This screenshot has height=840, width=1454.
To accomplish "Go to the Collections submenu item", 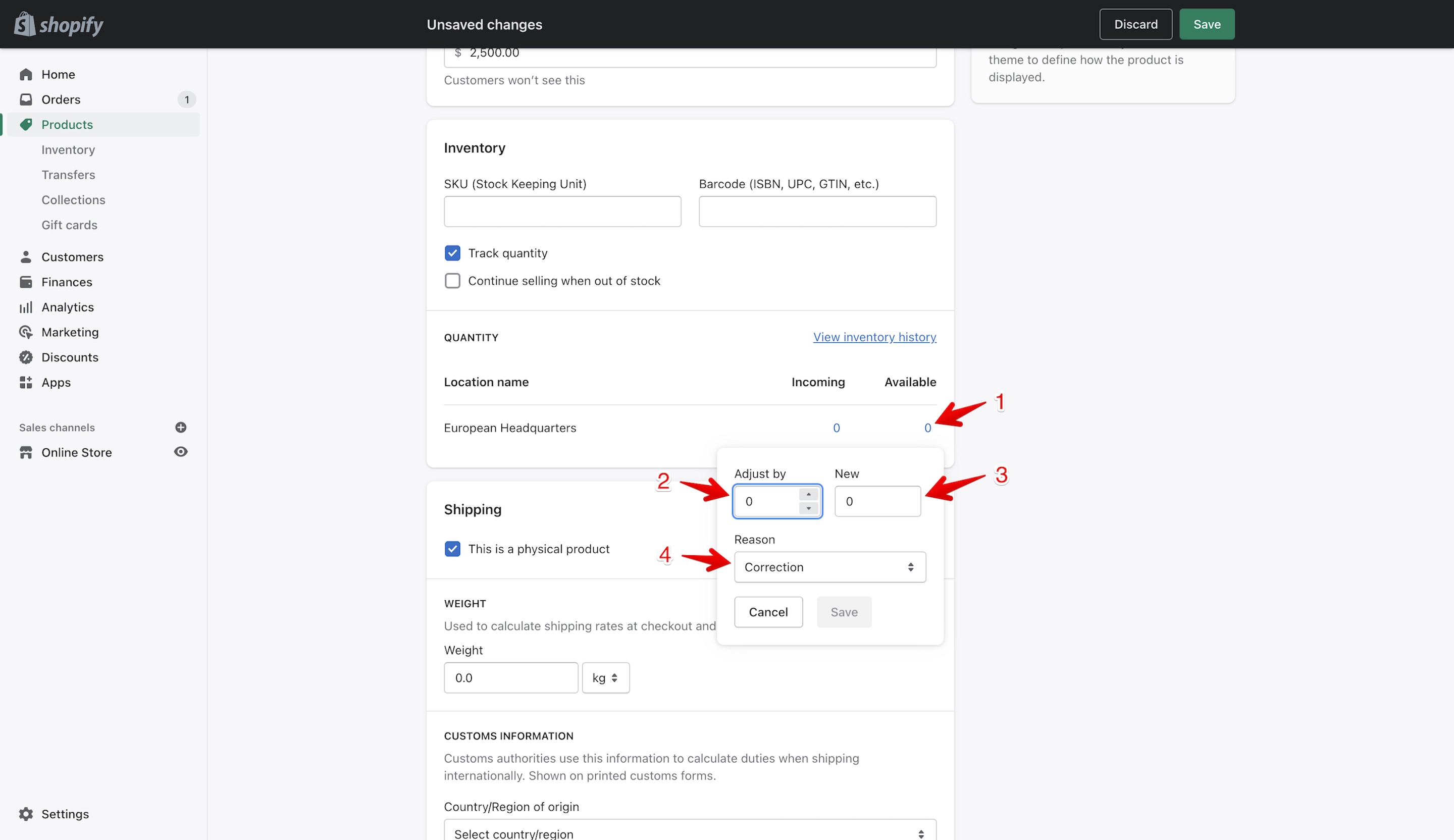I will pos(73,199).
